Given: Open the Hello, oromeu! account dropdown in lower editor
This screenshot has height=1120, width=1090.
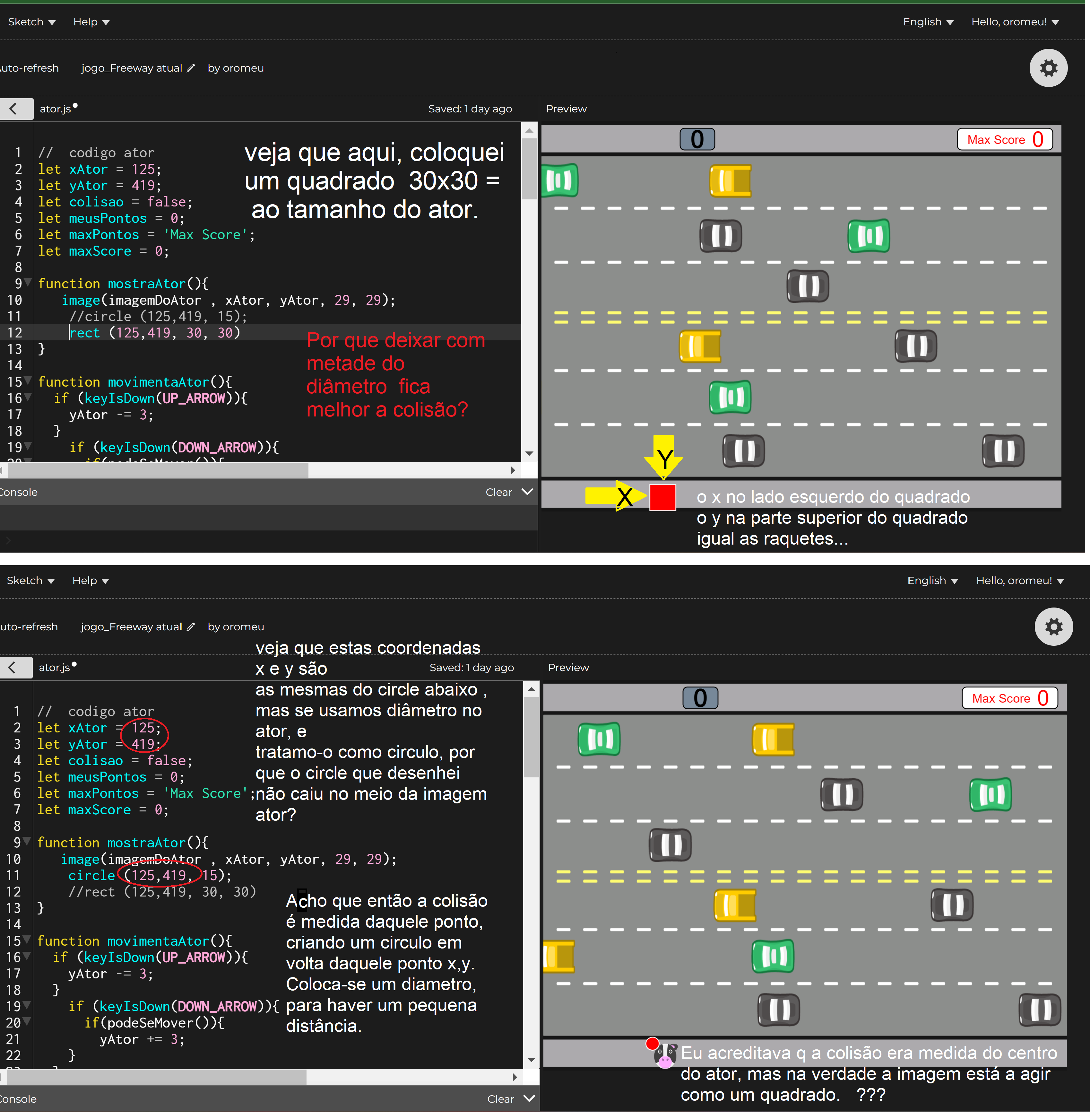Looking at the screenshot, I should [x=1020, y=581].
